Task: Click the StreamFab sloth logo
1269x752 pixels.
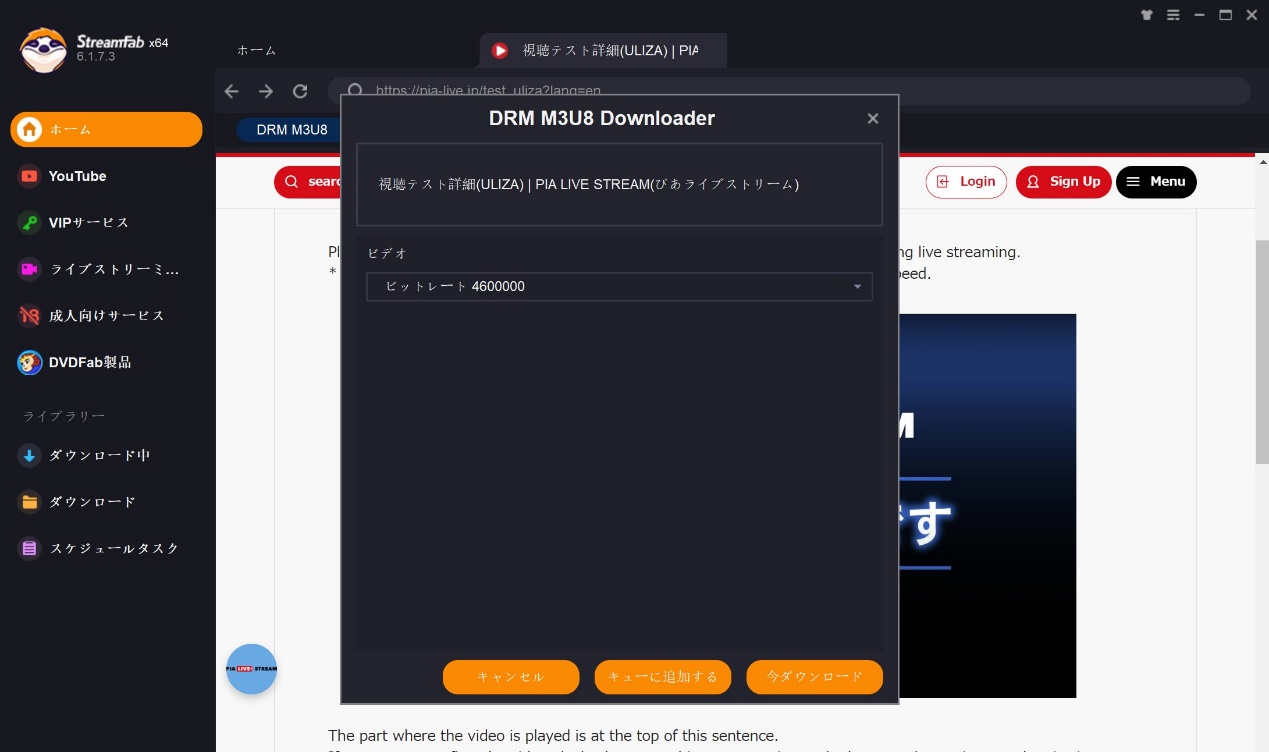Action: [x=43, y=50]
